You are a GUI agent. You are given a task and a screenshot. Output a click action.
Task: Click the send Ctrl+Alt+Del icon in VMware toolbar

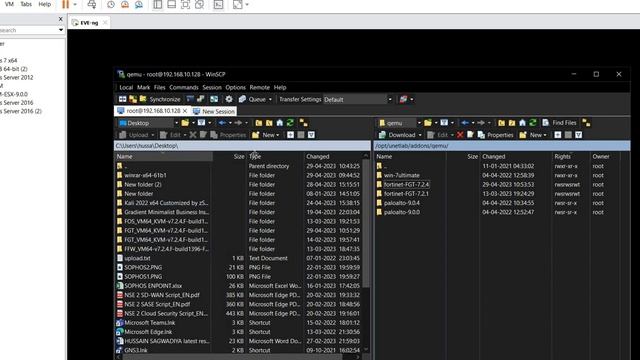pyautogui.click(x=92, y=4)
